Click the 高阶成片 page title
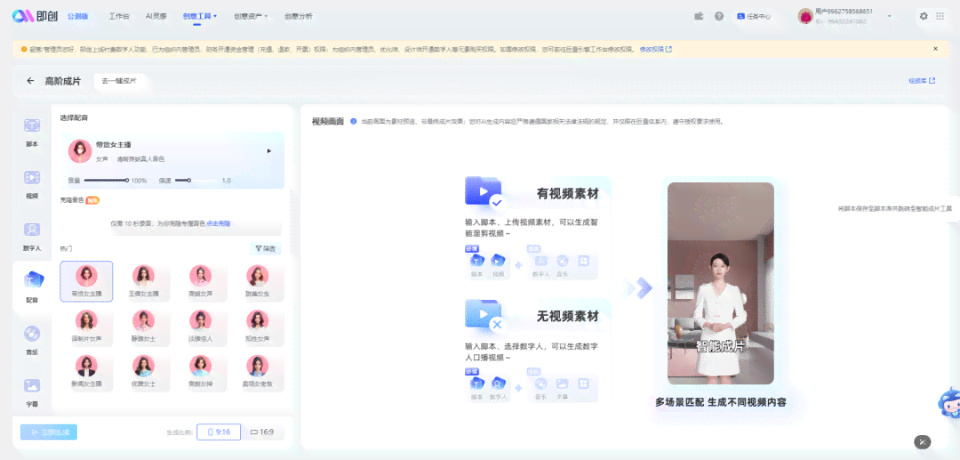Image resolution: width=960 pixels, height=460 pixels. point(62,81)
